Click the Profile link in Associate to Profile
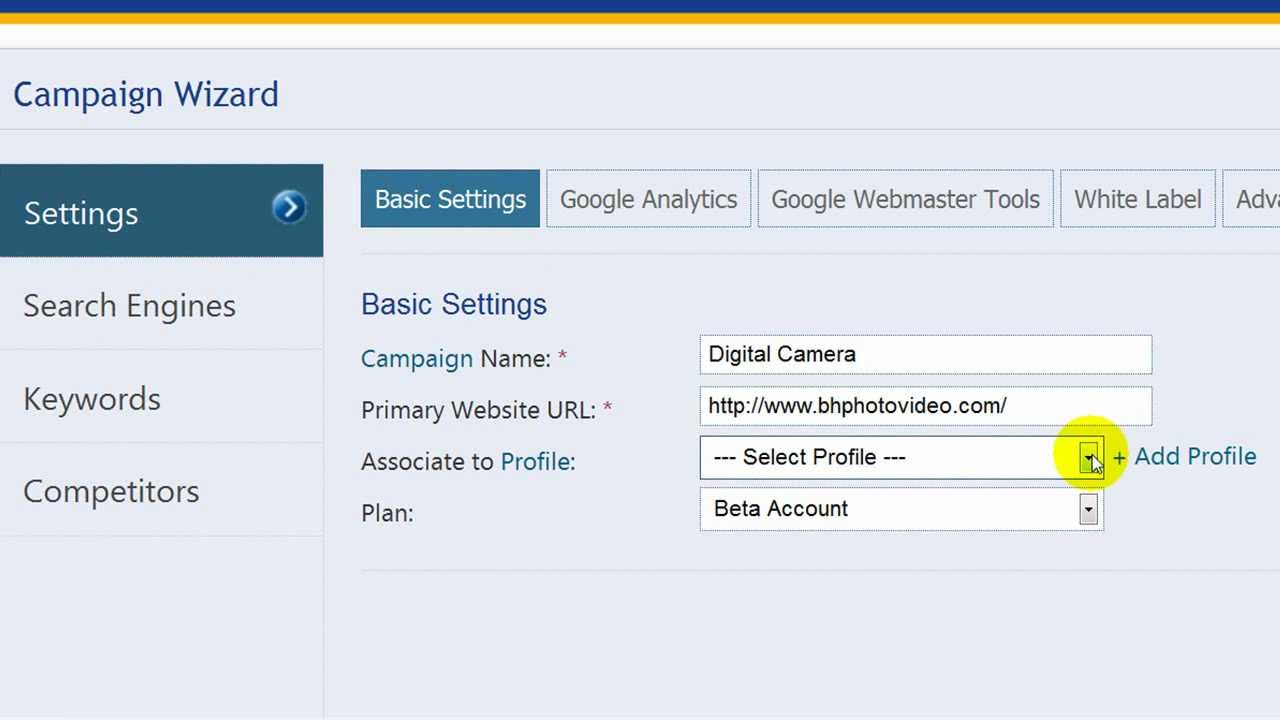Viewport: 1280px width, 720px height. 536,461
